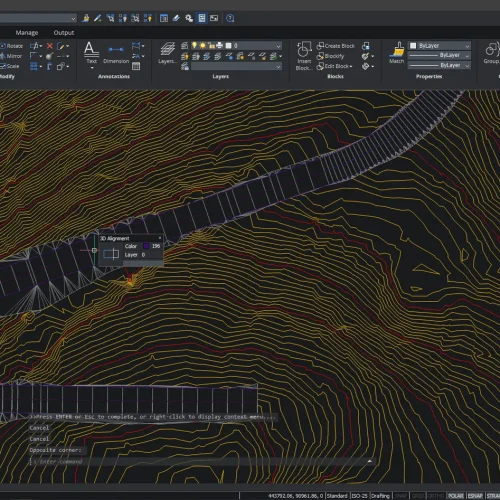Click the Edit Block button
Image resolution: width=500 pixels, height=500 pixels.
tap(333, 66)
